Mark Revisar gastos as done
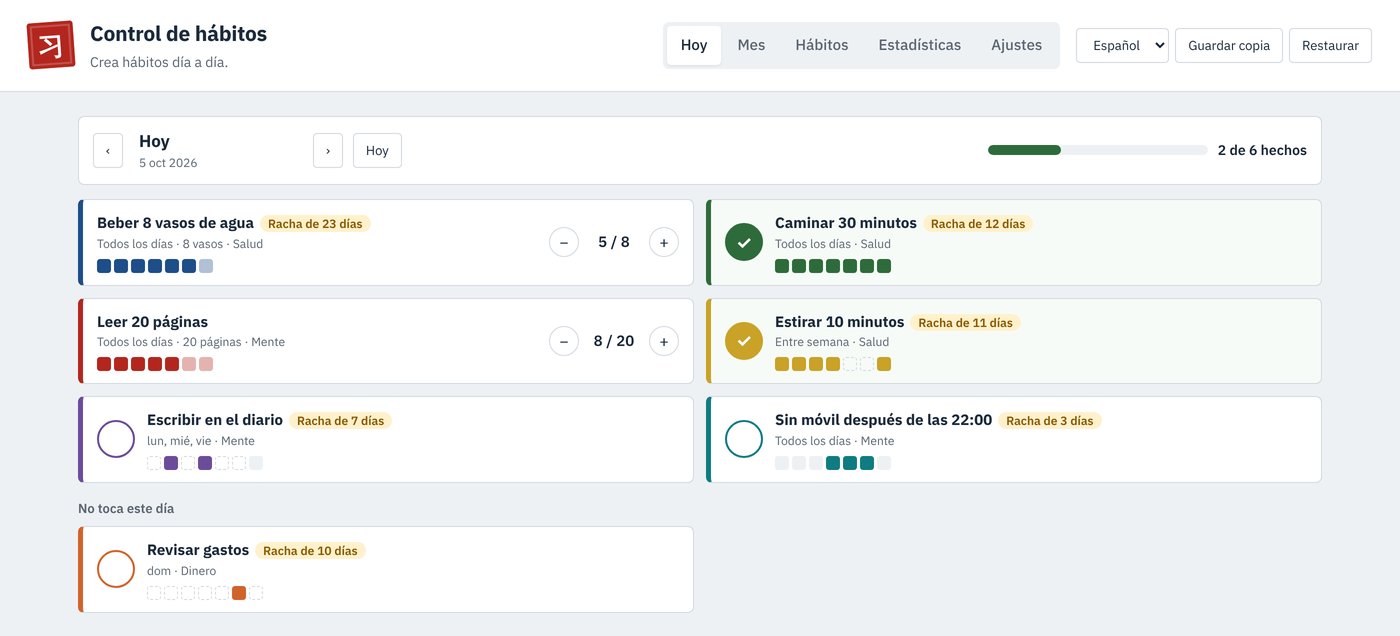 click(x=116, y=569)
